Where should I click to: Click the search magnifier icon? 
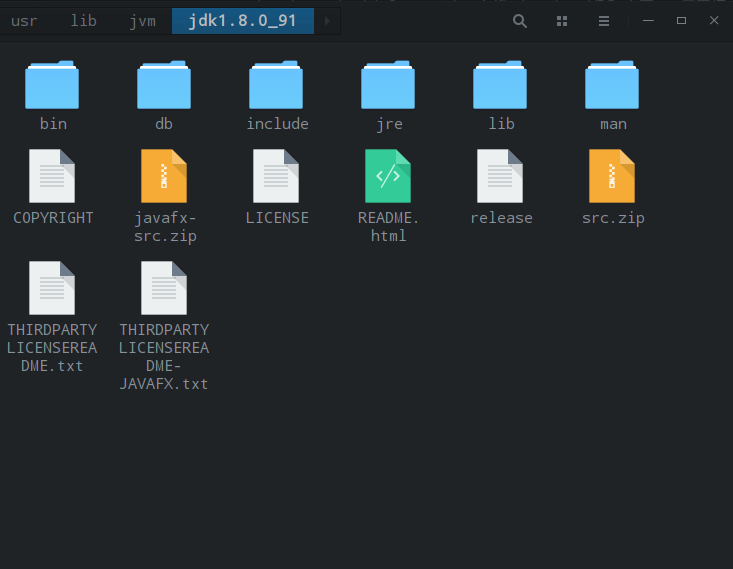point(520,21)
